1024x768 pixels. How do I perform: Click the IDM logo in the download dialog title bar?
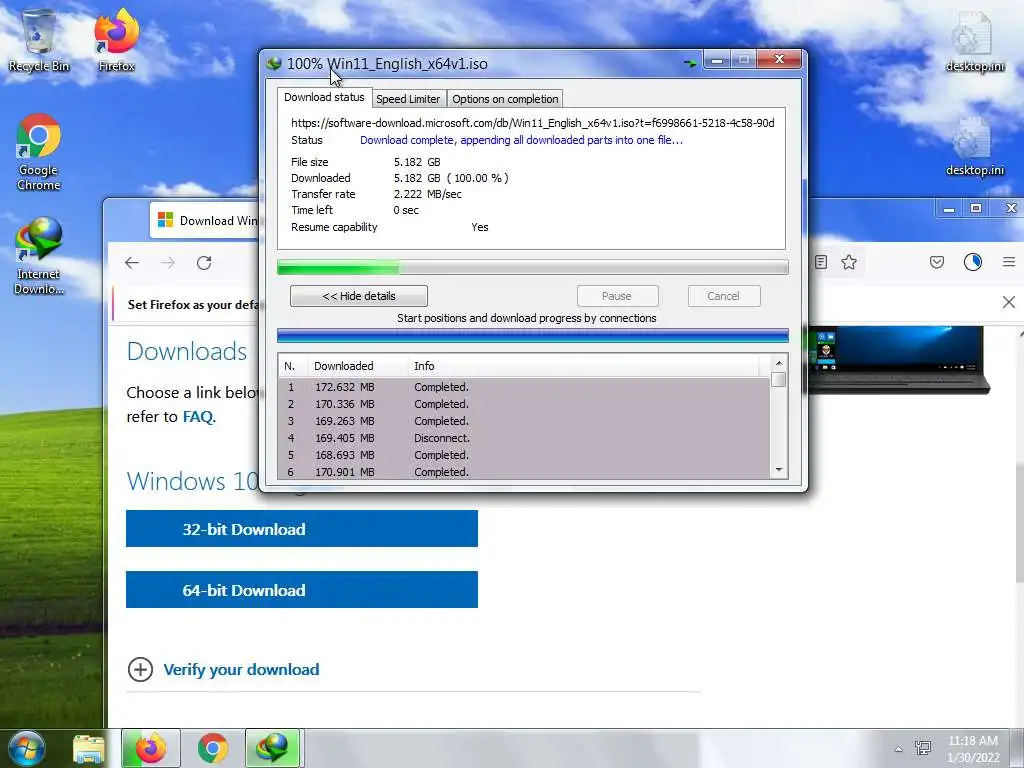coord(274,63)
